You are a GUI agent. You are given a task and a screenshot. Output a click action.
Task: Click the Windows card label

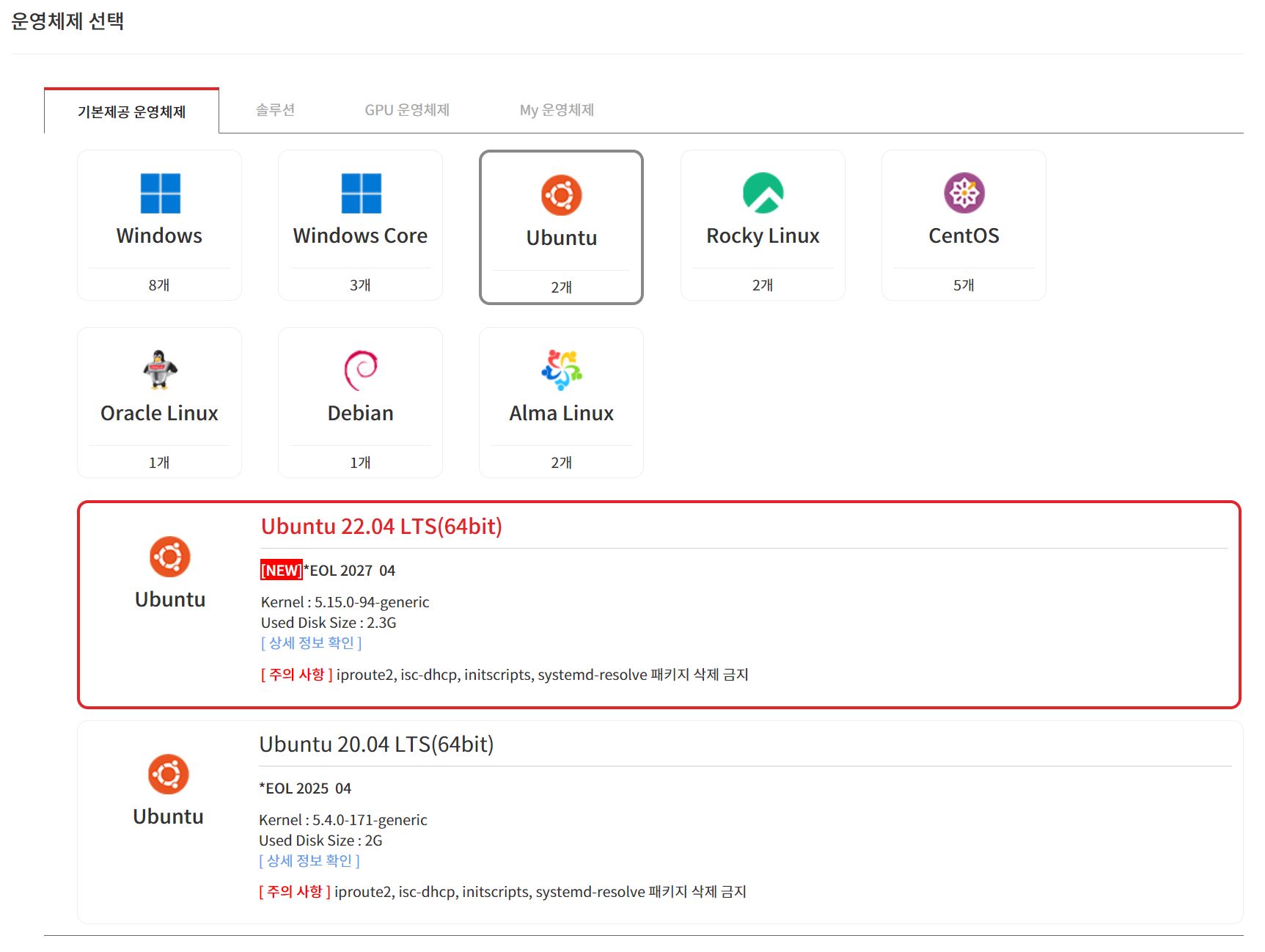pyautogui.click(x=159, y=235)
